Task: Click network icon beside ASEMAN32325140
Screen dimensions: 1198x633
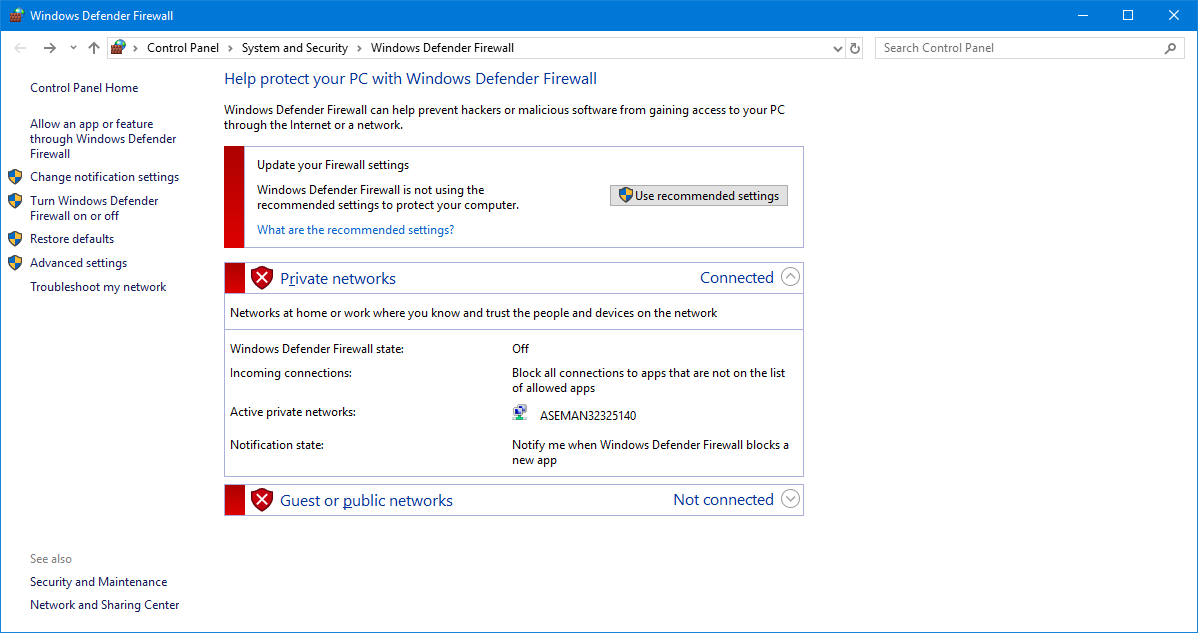Action: point(520,413)
